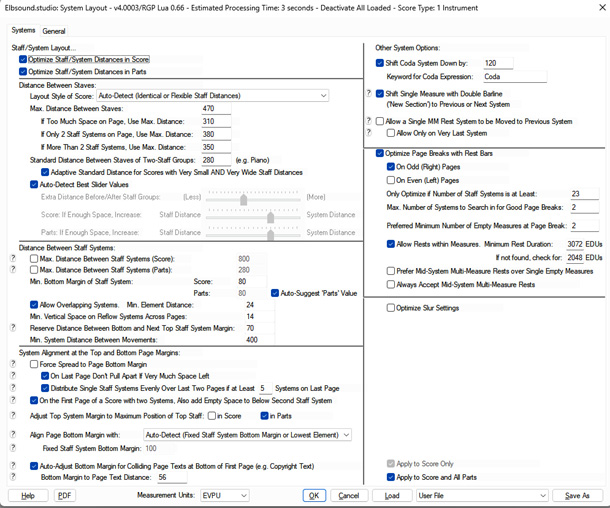Switch to the General tab

point(54,31)
